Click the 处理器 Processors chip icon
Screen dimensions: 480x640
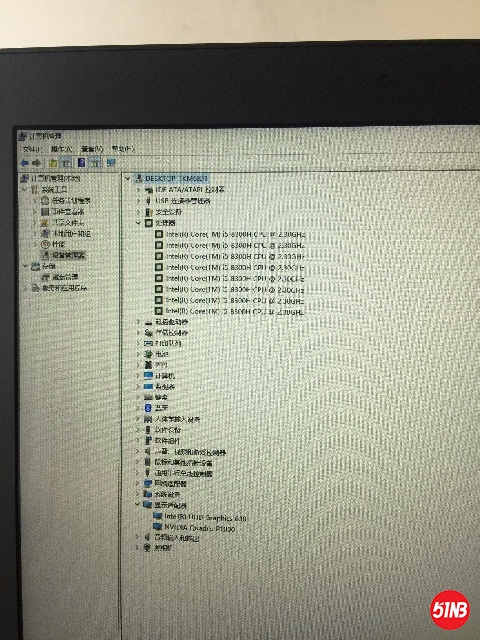click(149, 223)
